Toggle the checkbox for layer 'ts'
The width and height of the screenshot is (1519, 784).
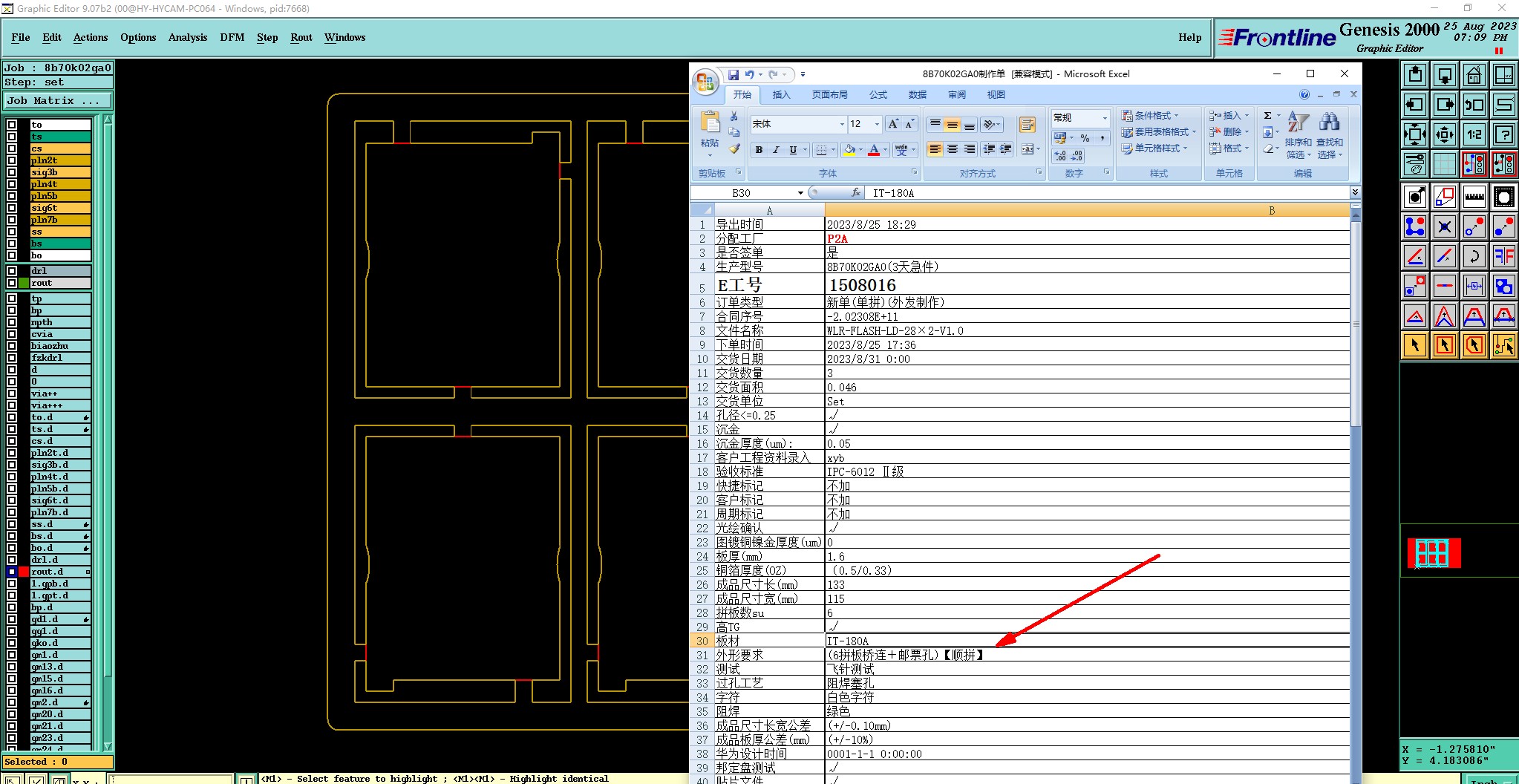[12, 137]
